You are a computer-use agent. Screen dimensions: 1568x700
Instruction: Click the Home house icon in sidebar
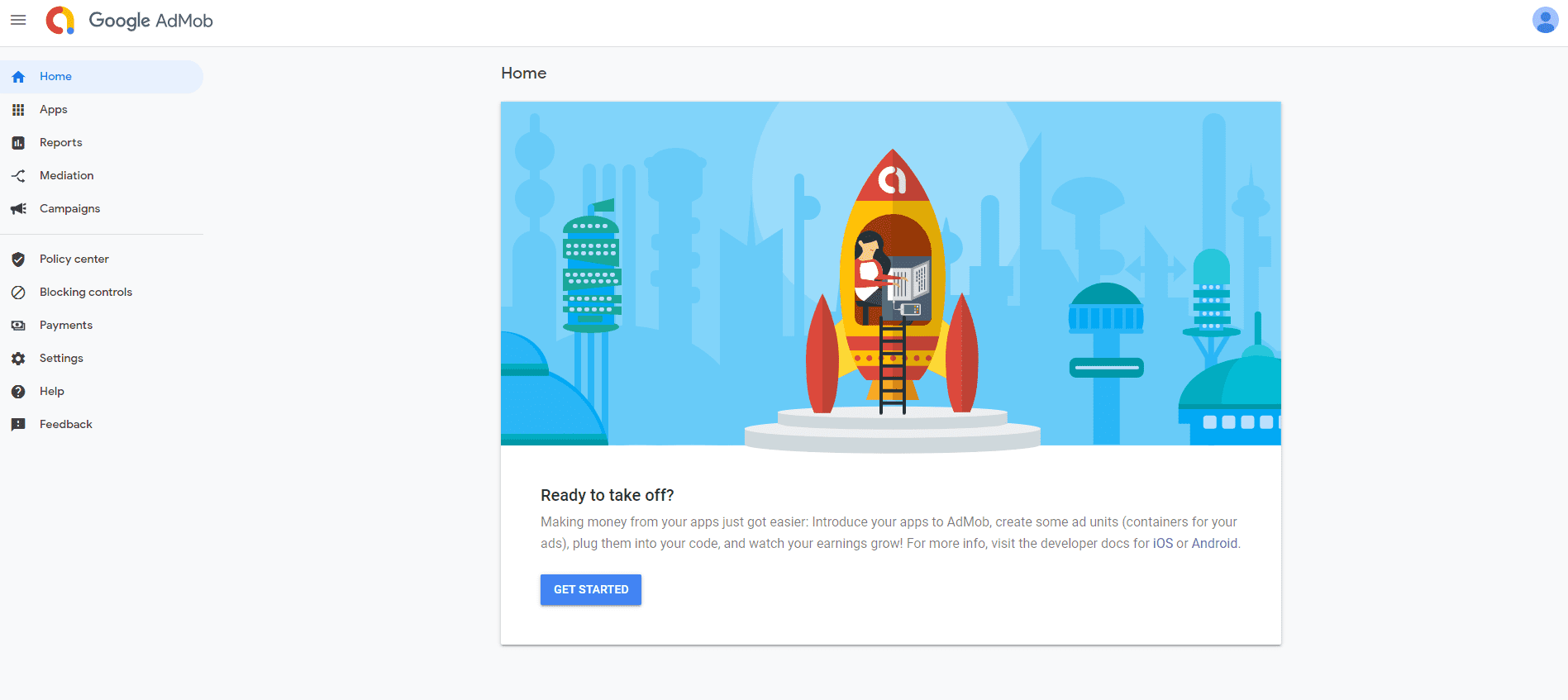pyautogui.click(x=18, y=77)
